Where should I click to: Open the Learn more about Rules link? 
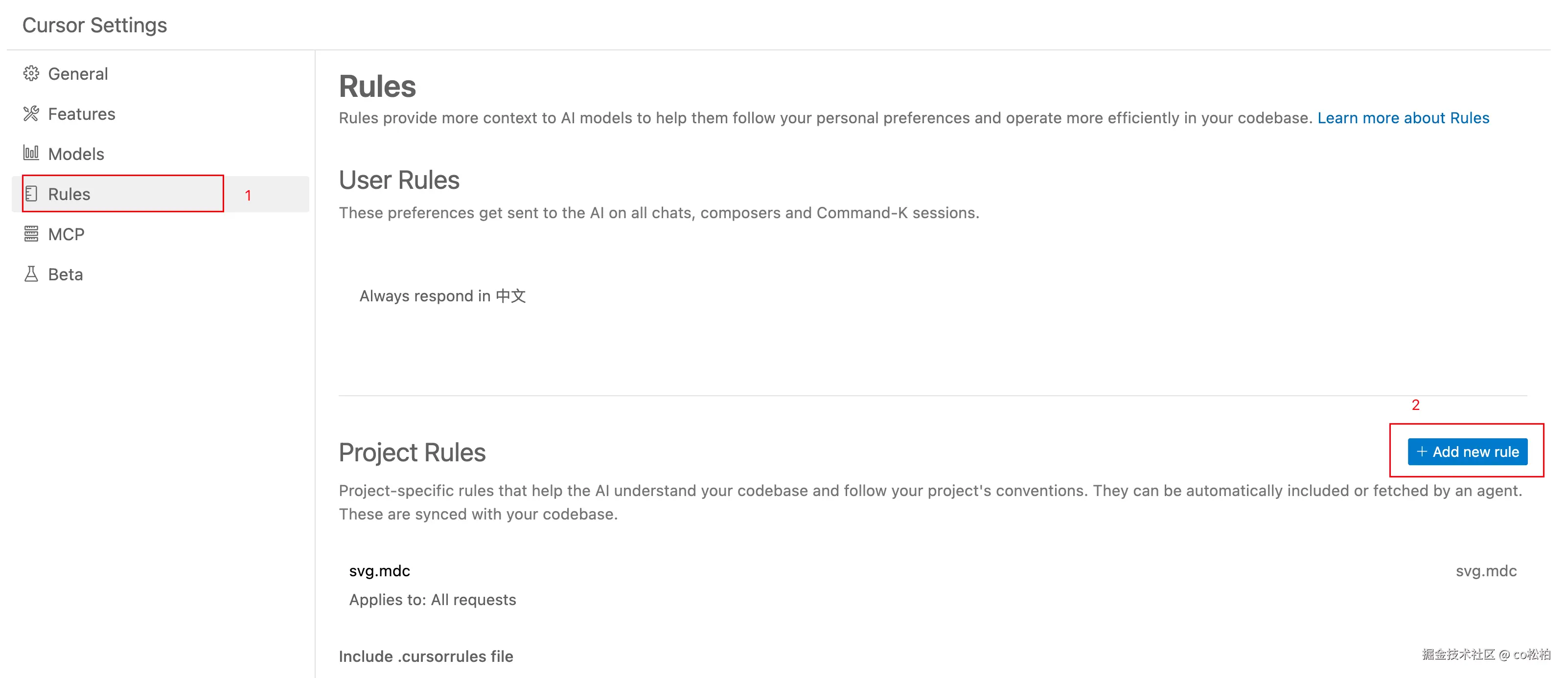point(1403,118)
